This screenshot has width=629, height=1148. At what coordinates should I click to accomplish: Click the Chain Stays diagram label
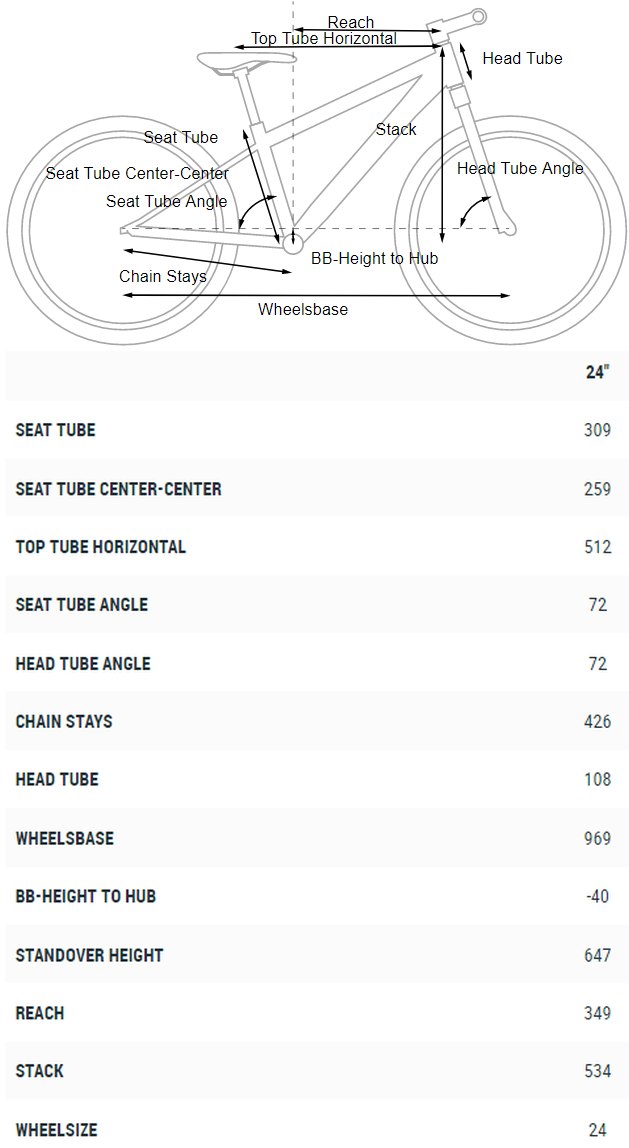tap(163, 277)
